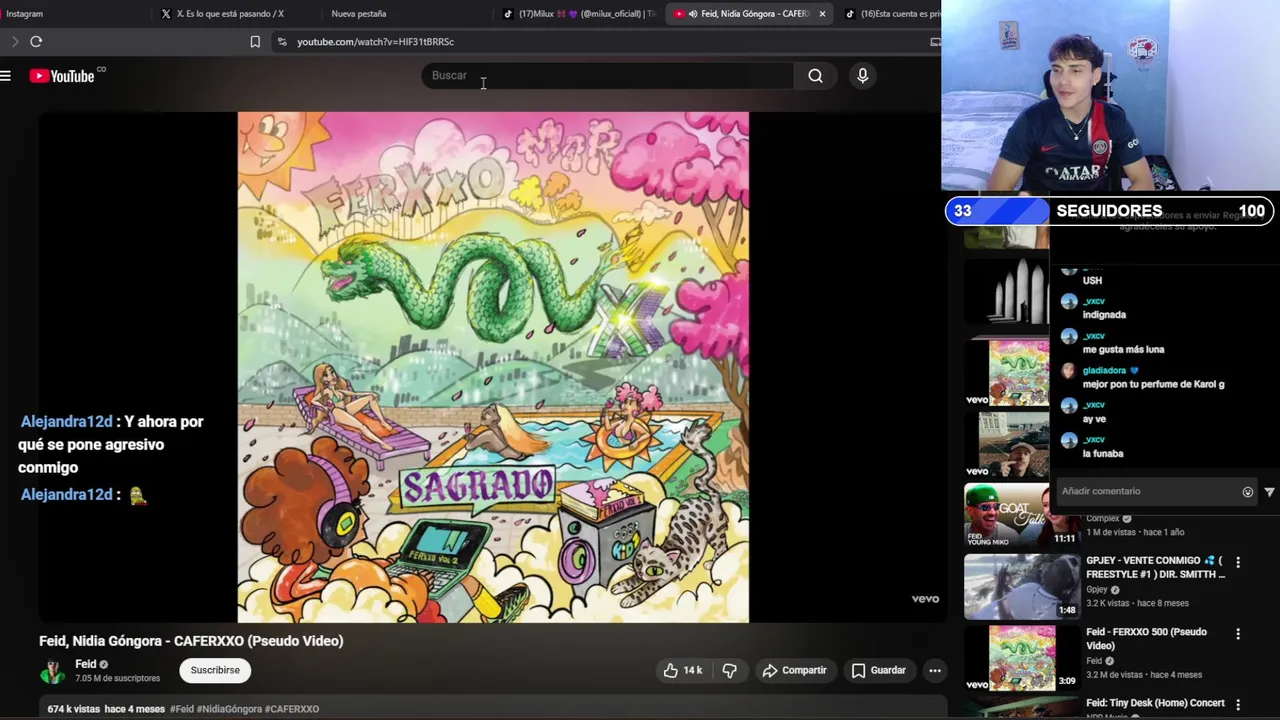Switch to the Milux TikTok tab
The width and height of the screenshot is (1280, 720).
[580, 14]
